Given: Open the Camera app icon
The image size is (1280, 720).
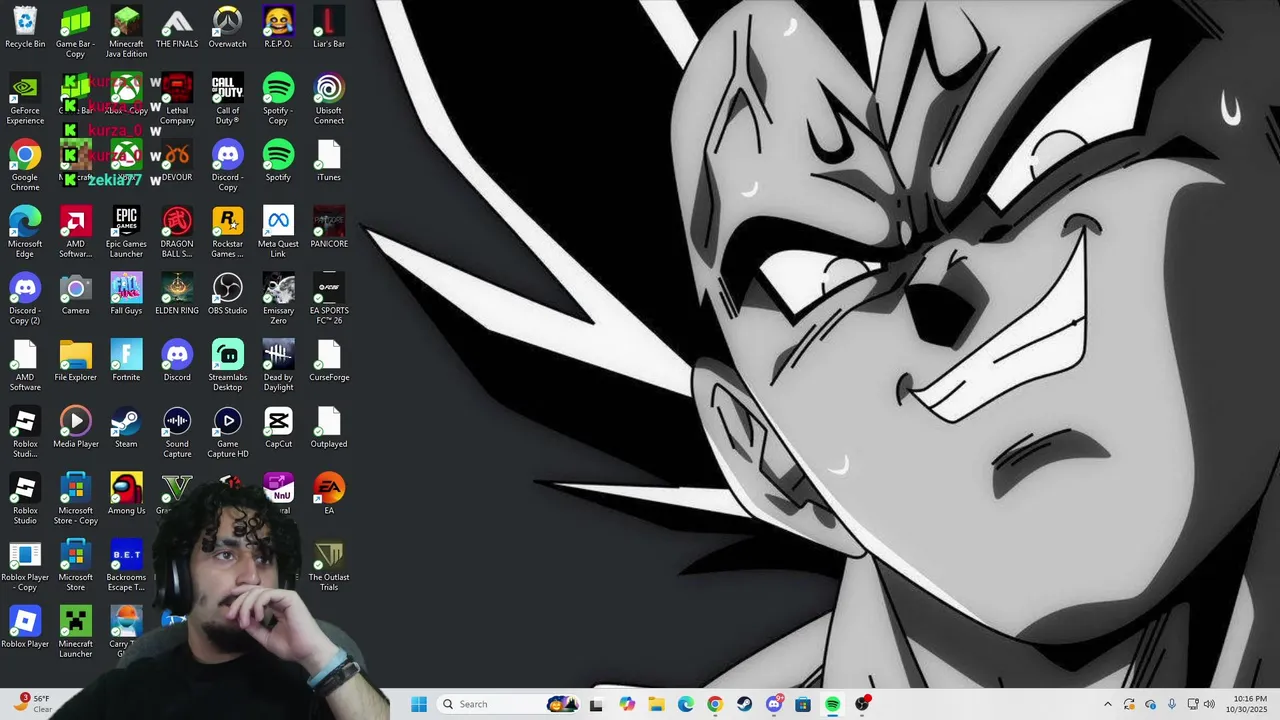Looking at the screenshot, I should click(x=75, y=294).
